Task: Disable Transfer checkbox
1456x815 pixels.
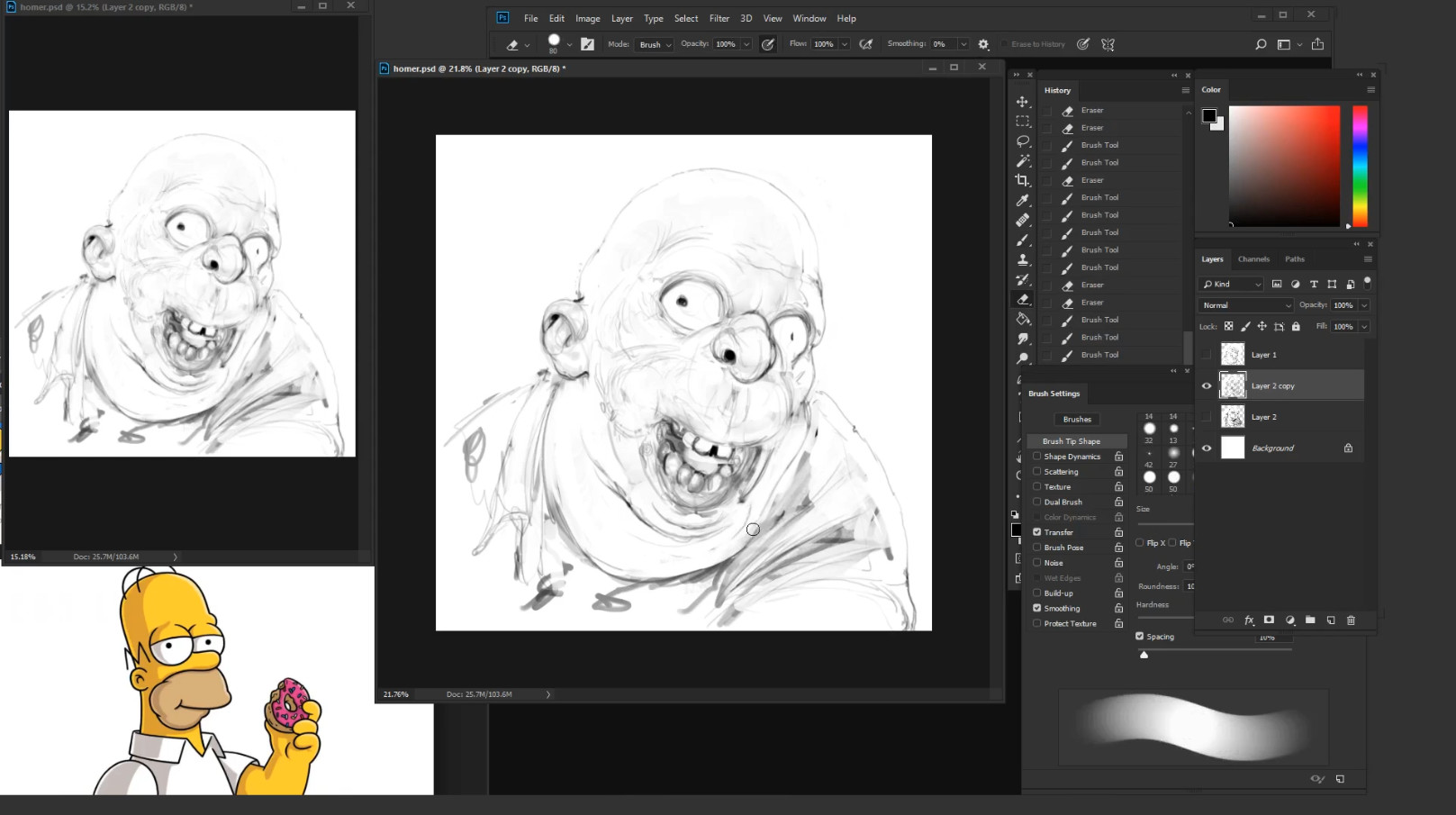Action: click(x=1037, y=532)
